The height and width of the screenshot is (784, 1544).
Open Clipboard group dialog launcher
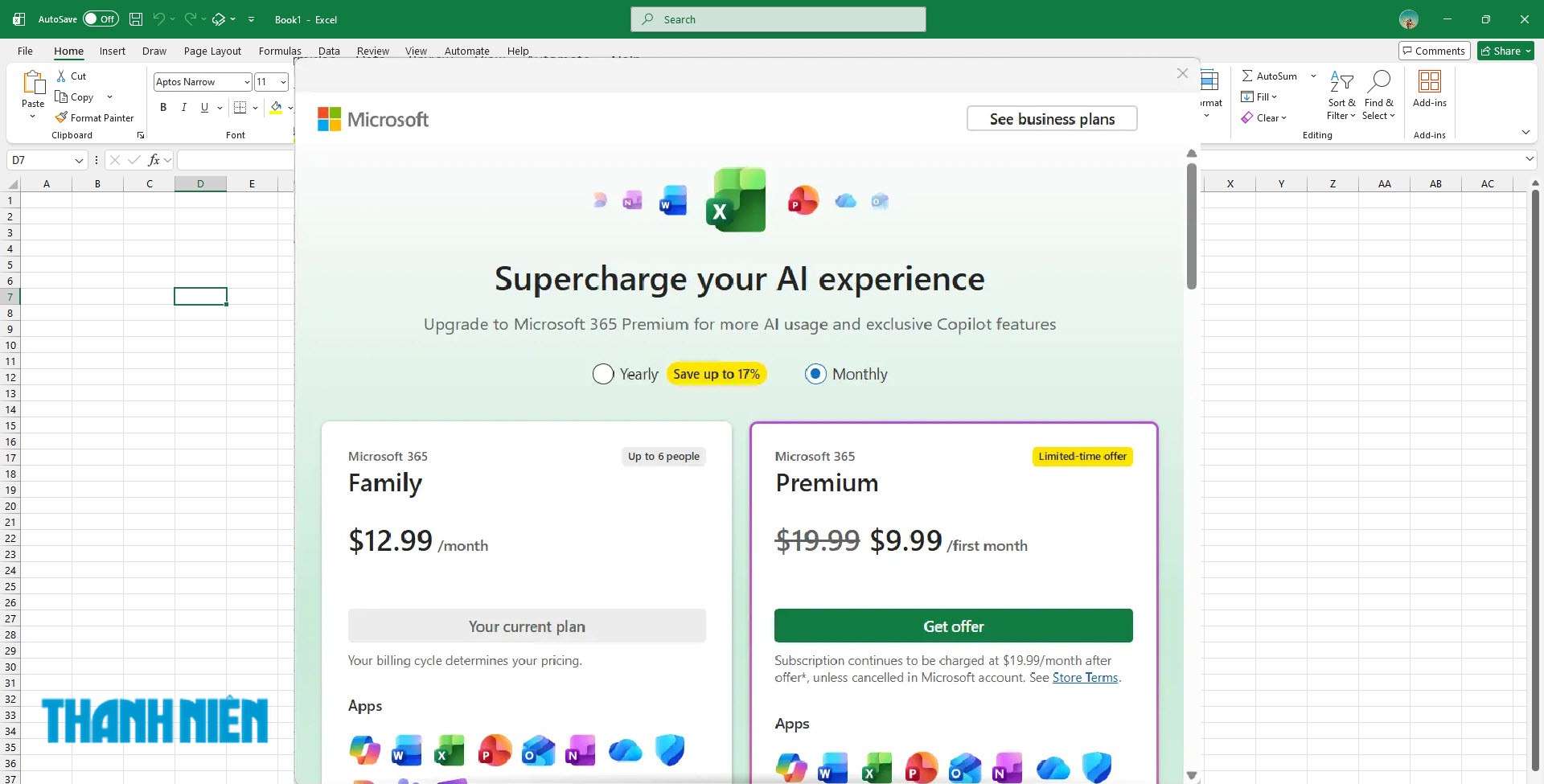(141, 135)
